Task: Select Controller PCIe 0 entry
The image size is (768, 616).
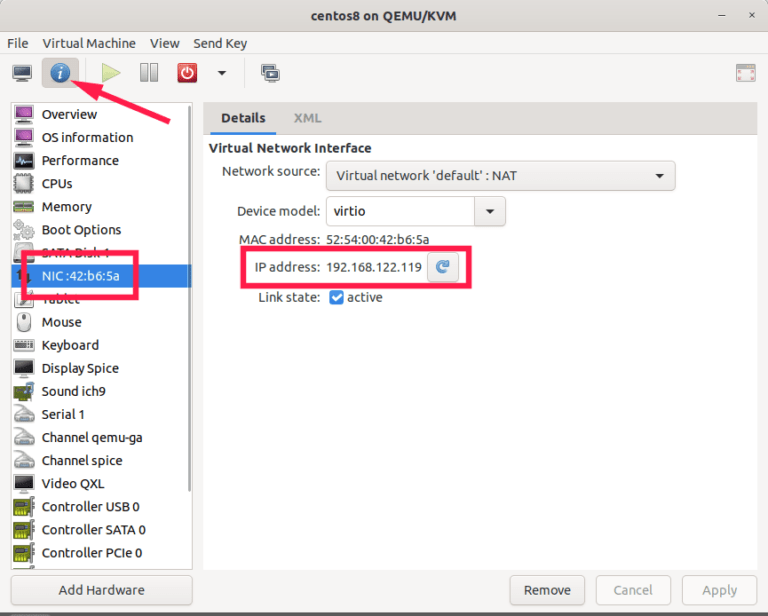Action: tap(100, 552)
